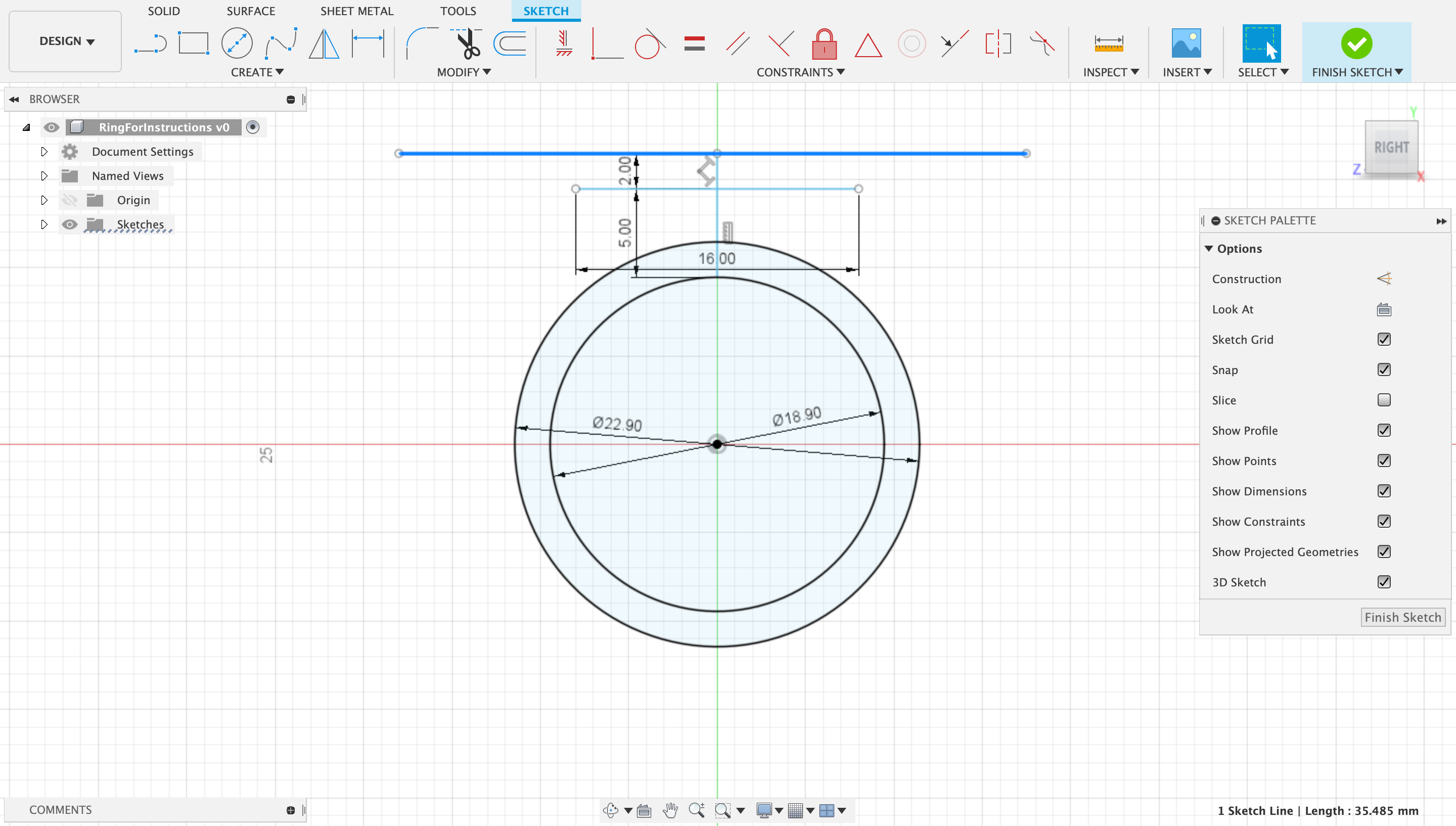
Task: Expand the Document Settings tree node
Action: 44,152
